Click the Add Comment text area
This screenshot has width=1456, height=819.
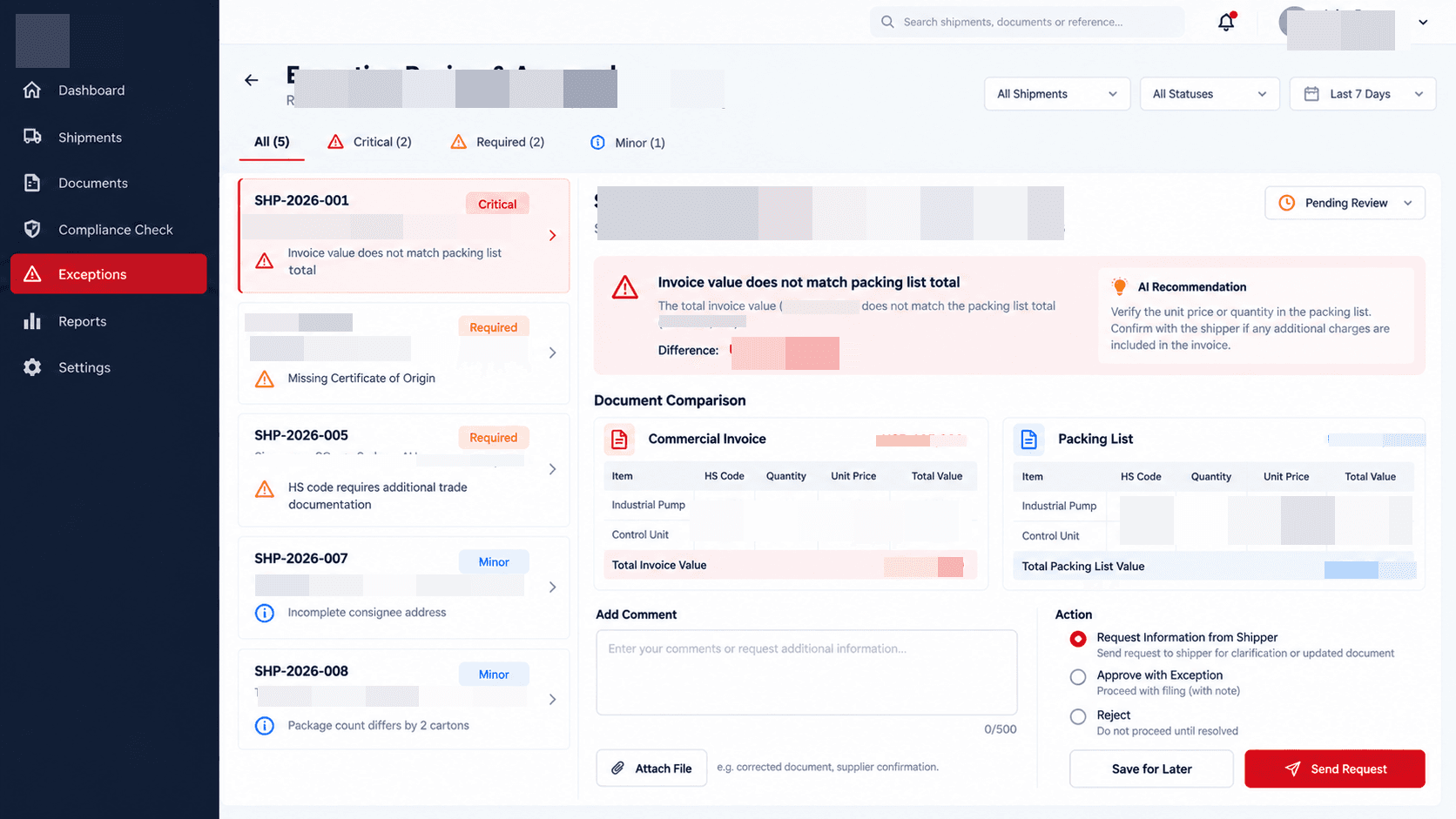tap(806, 672)
